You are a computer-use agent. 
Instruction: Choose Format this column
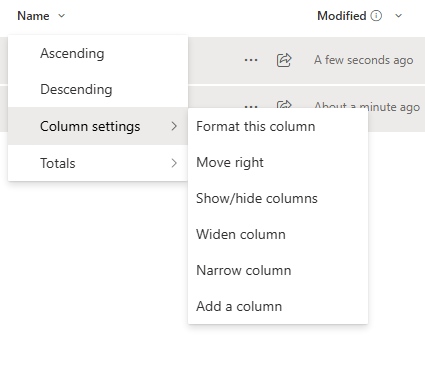point(278,126)
